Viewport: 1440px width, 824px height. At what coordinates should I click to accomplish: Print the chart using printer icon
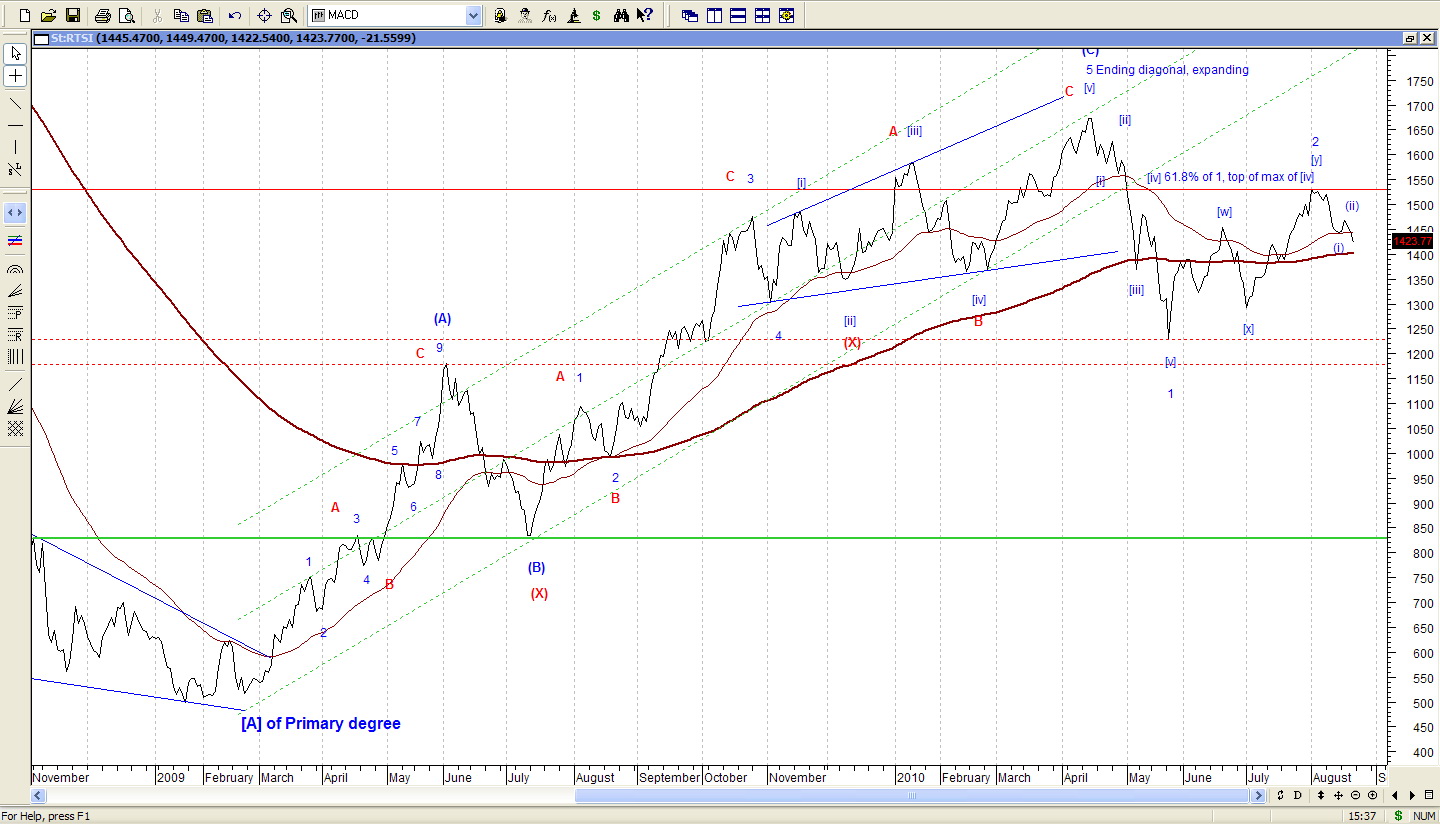coord(102,15)
